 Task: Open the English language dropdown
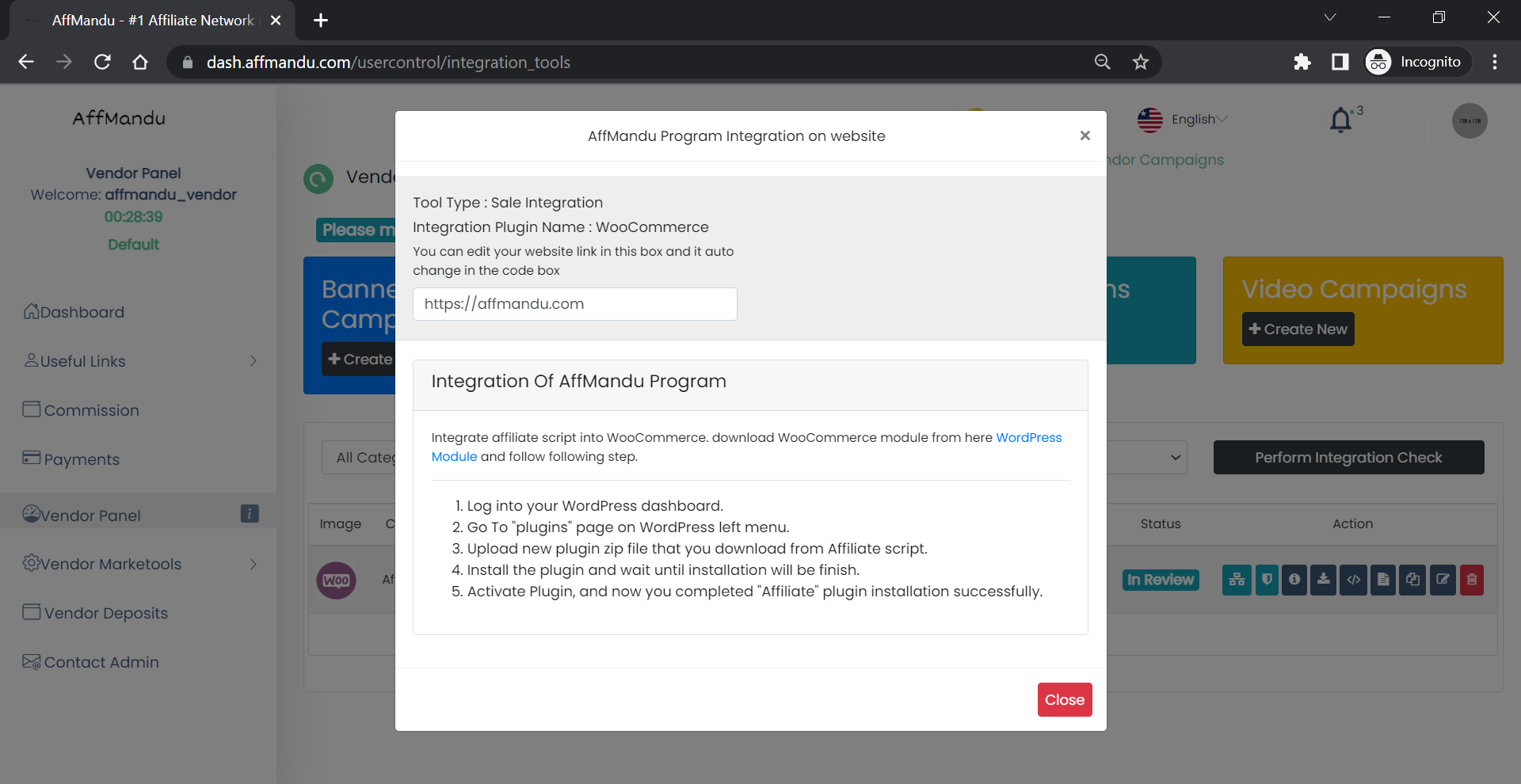[1183, 120]
